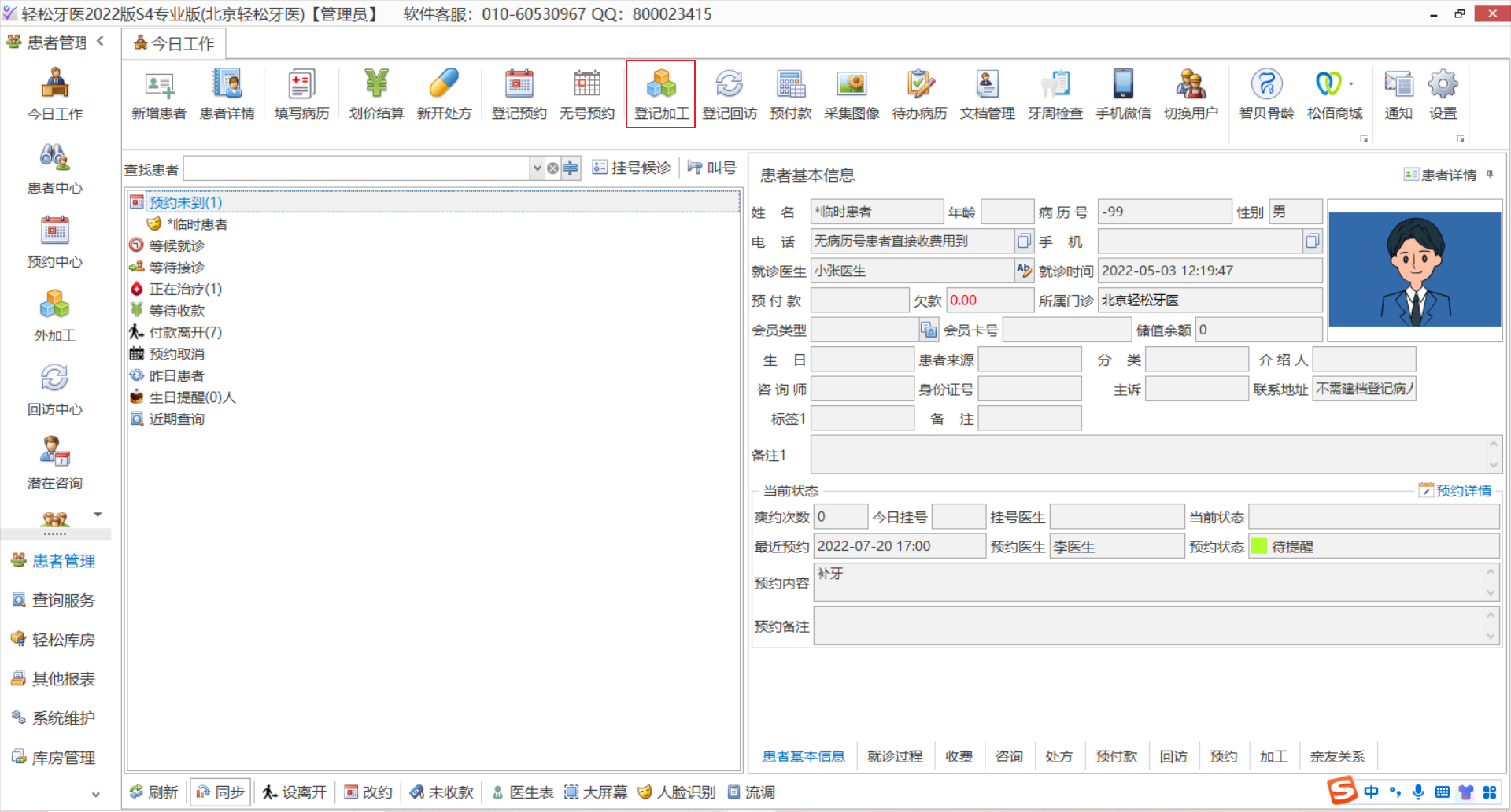This screenshot has width=1511, height=812.
Task: Open 预约中心 sidebar icon
Action: click(x=54, y=242)
